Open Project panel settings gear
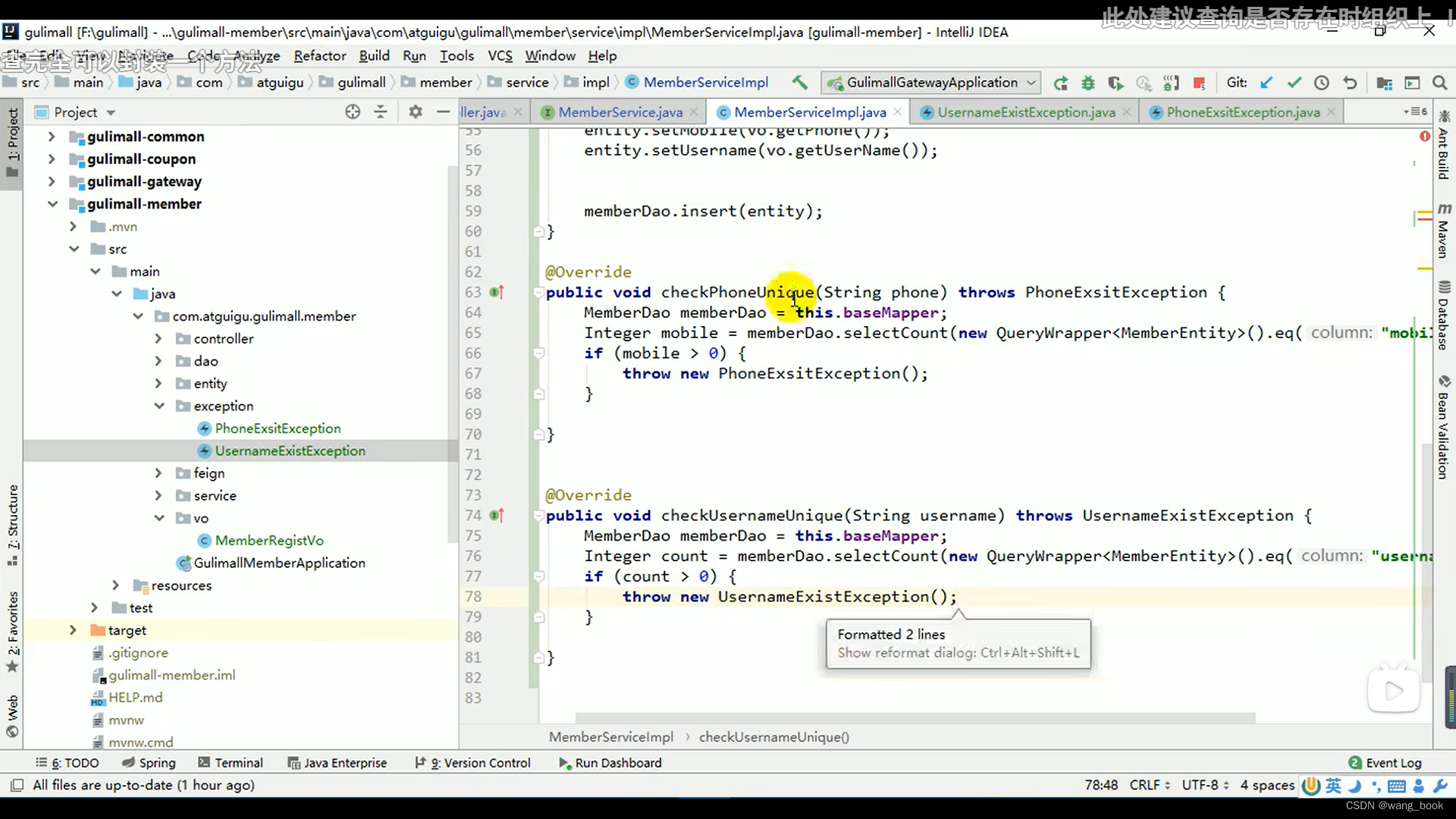 [x=415, y=112]
